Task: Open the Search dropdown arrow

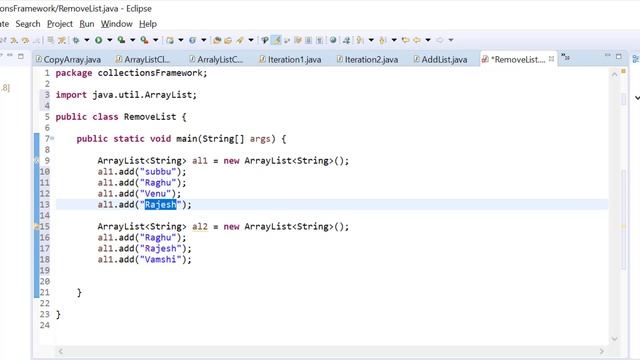Action: [x=251, y=40]
